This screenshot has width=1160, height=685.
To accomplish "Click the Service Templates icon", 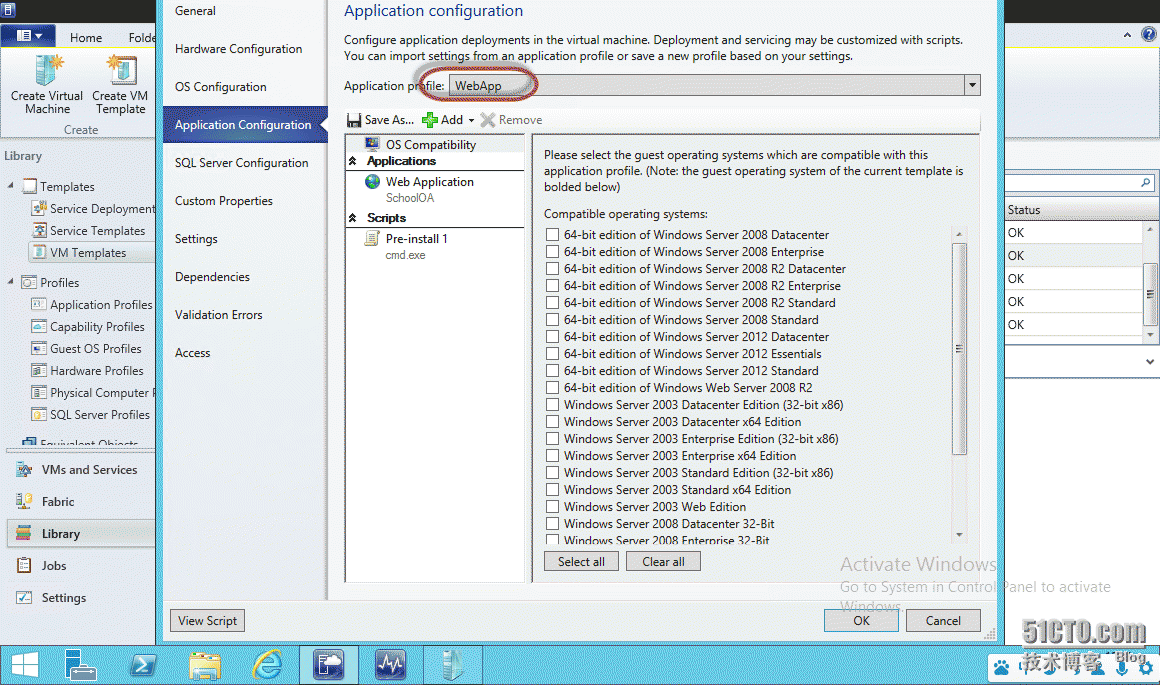I will (39, 231).
